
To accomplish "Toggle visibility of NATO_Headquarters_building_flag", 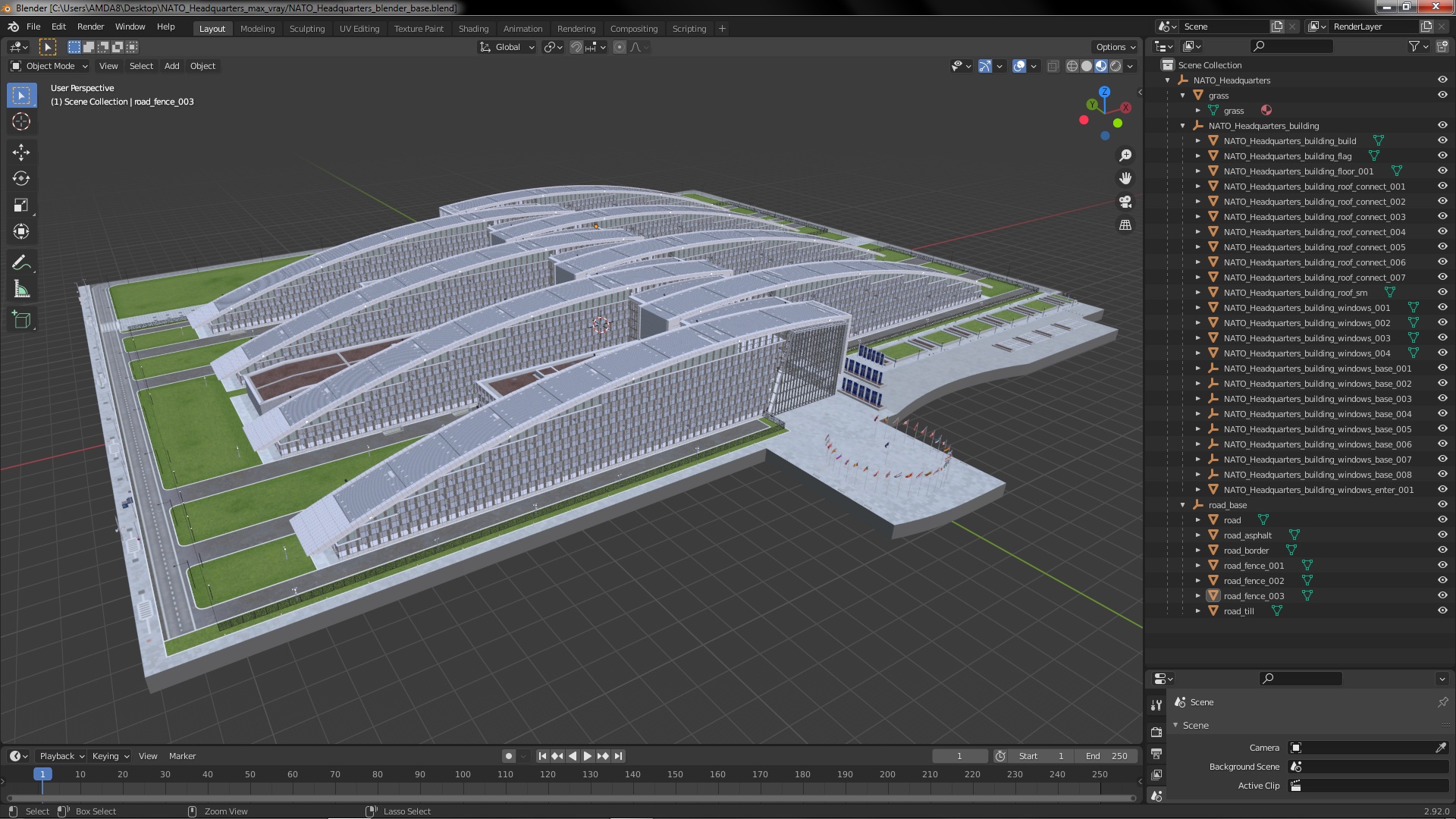I will click(1442, 156).
